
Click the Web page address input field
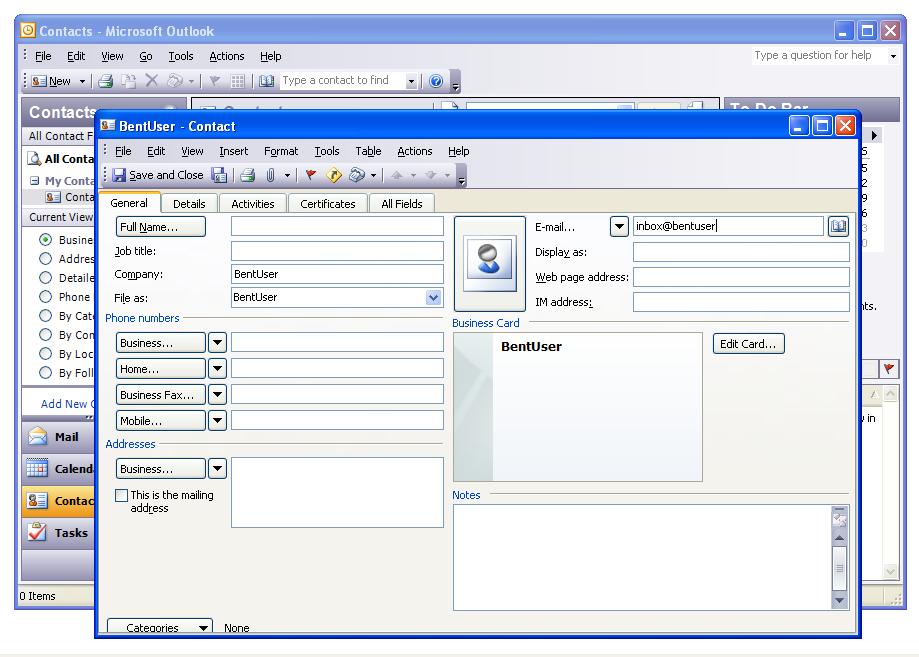[x=741, y=277]
